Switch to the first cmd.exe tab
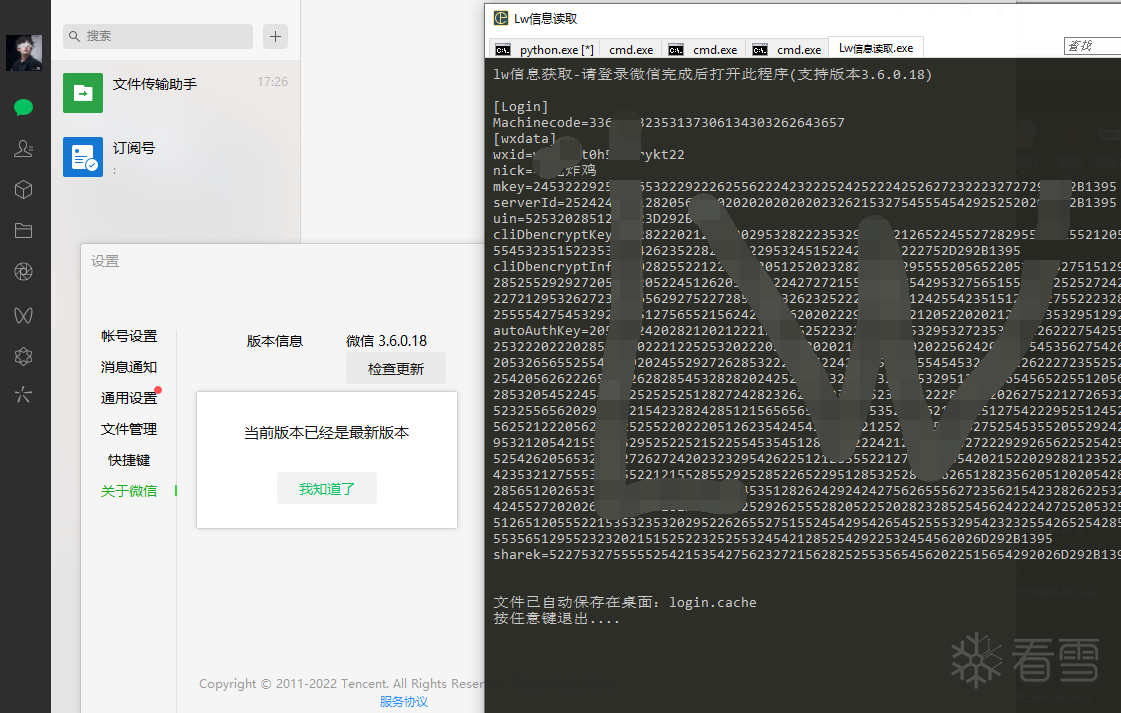 (x=631, y=49)
